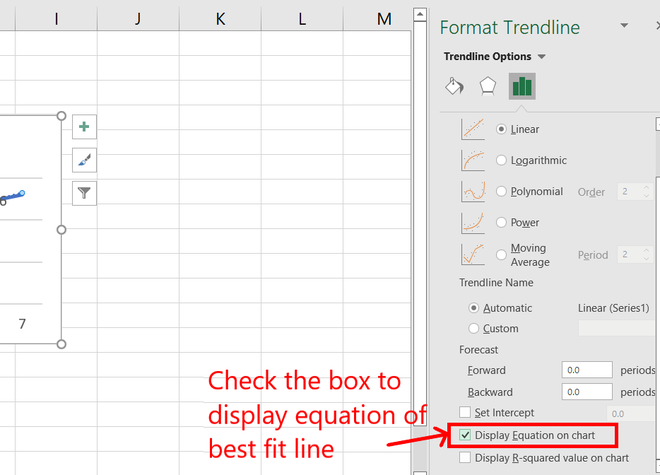Image resolution: width=660 pixels, height=475 pixels.
Task: Click the Power trendline preview icon
Action: (x=473, y=222)
